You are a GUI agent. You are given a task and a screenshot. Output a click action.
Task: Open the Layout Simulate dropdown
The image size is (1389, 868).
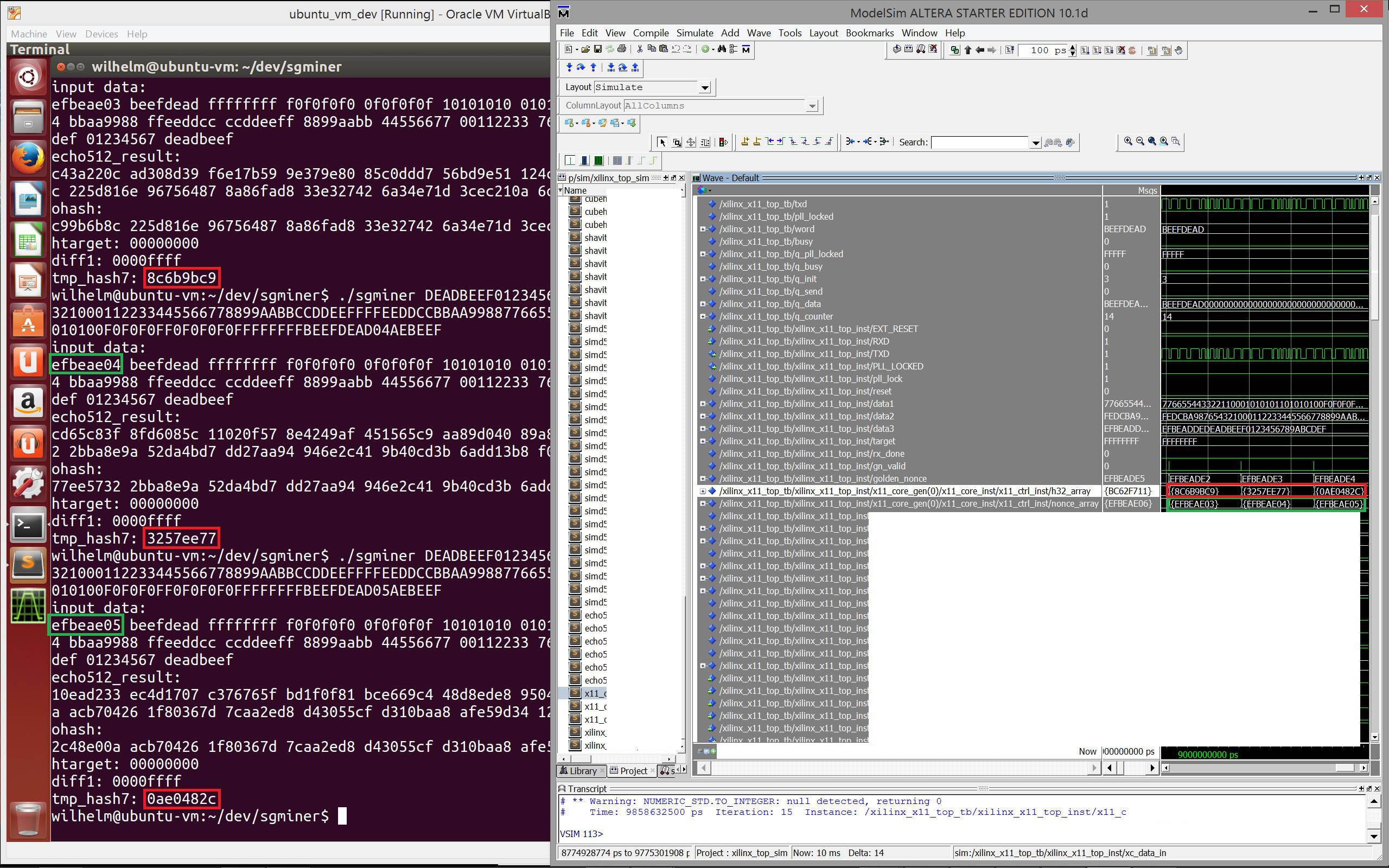[x=704, y=87]
